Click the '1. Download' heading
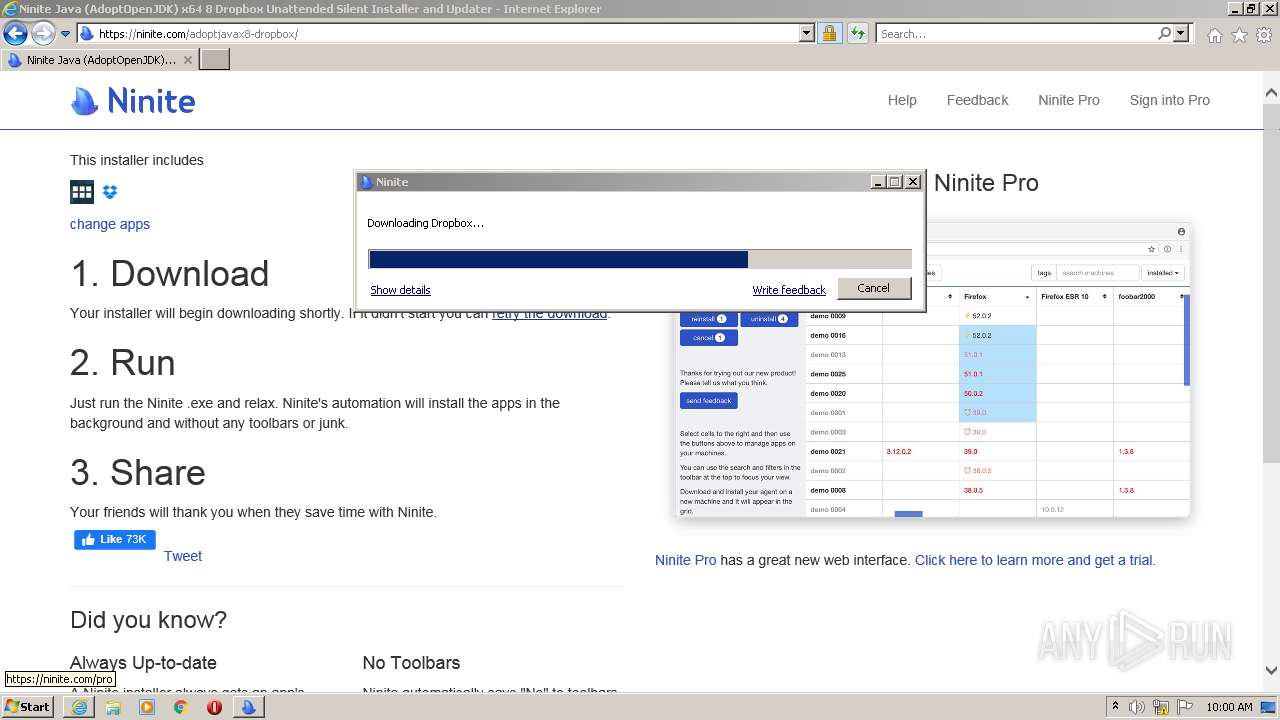The image size is (1280, 720). point(170,274)
